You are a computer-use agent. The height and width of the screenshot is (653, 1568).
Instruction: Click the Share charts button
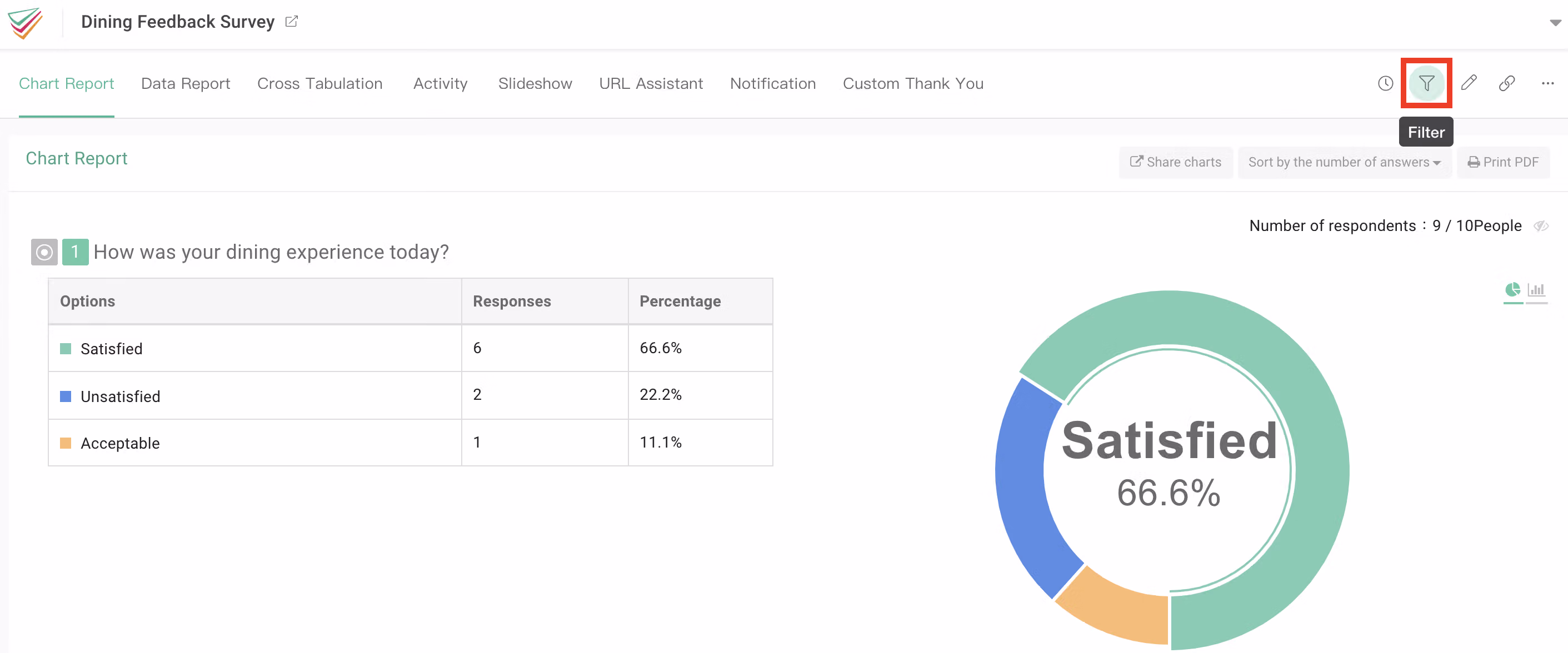(1175, 162)
